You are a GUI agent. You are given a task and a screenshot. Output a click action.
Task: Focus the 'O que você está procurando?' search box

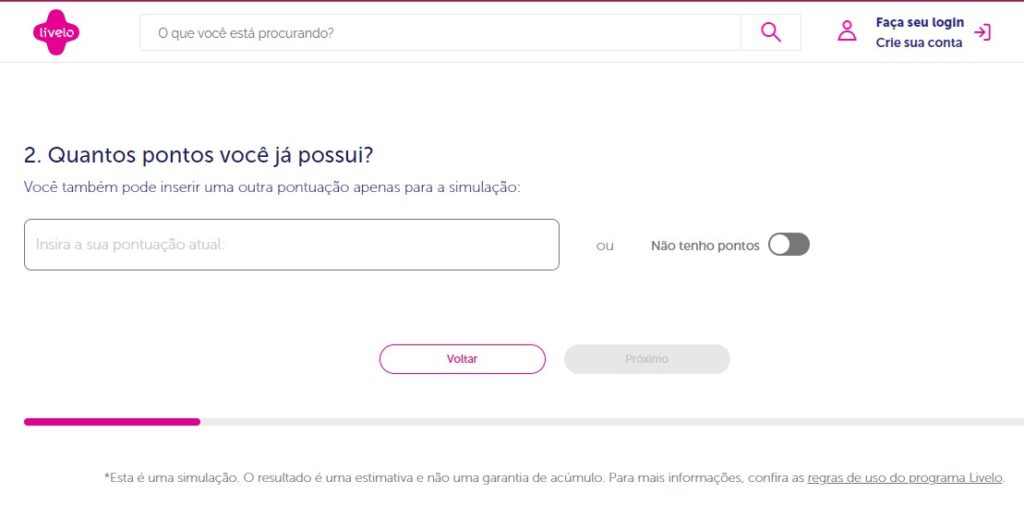[x=440, y=32]
